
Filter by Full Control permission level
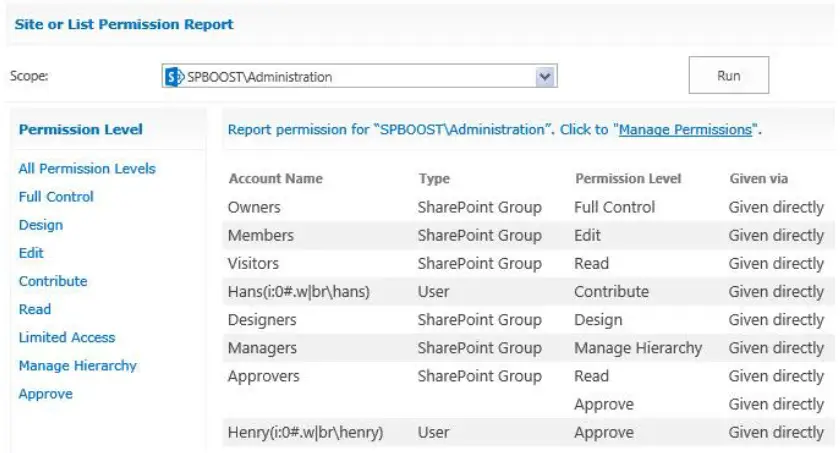56,197
